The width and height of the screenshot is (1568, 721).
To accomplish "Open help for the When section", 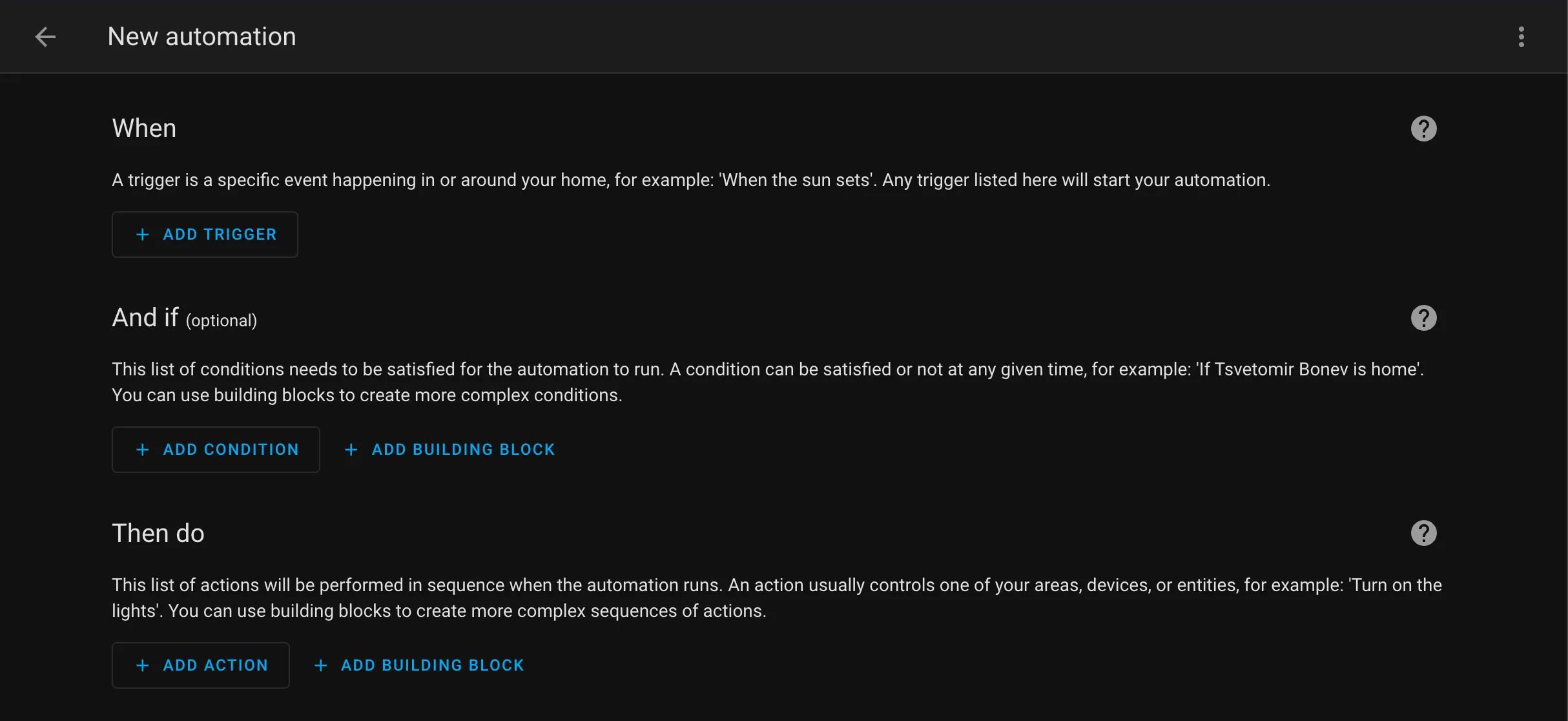I will [1423, 129].
